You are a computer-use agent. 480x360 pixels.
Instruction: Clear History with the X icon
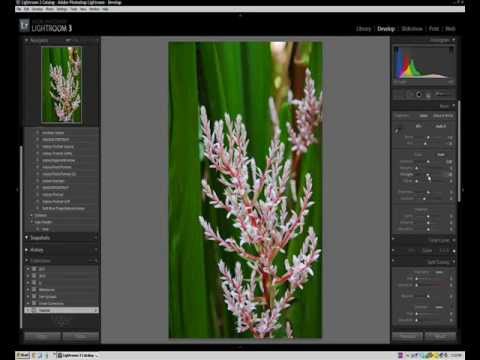[x=96, y=250]
